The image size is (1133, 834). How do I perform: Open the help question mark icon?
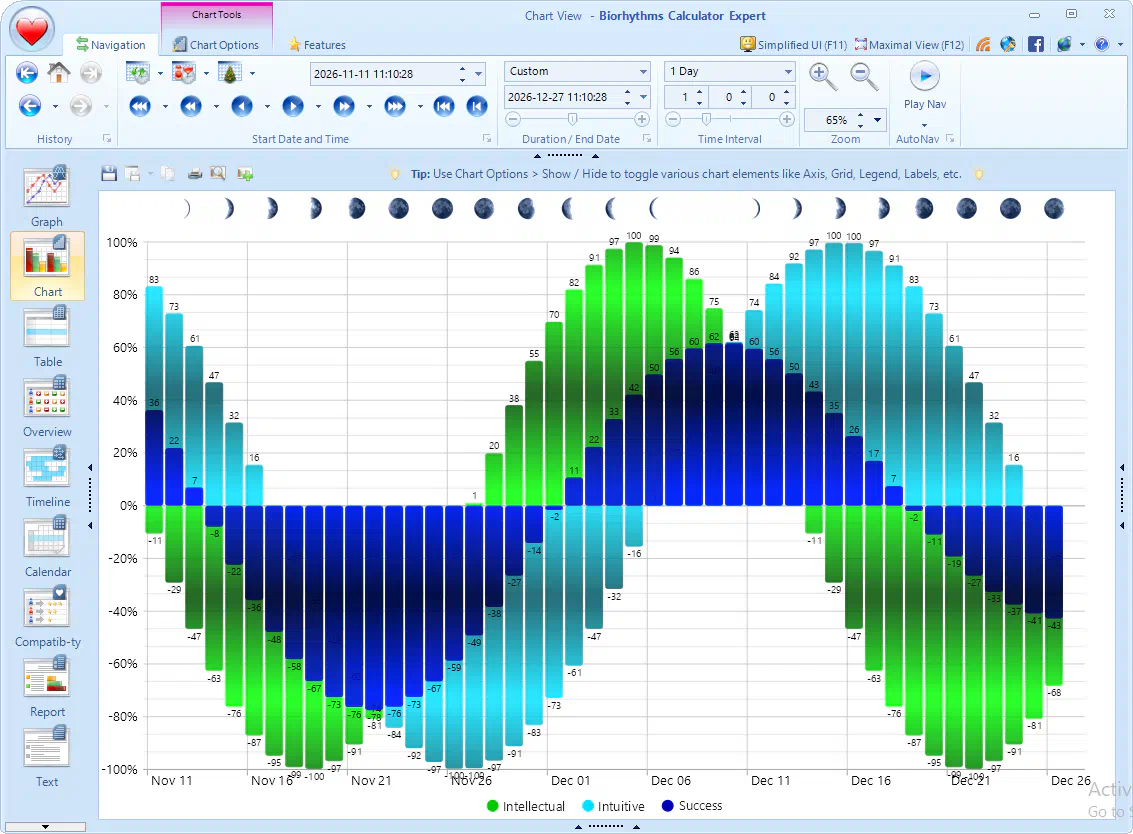click(1101, 44)
